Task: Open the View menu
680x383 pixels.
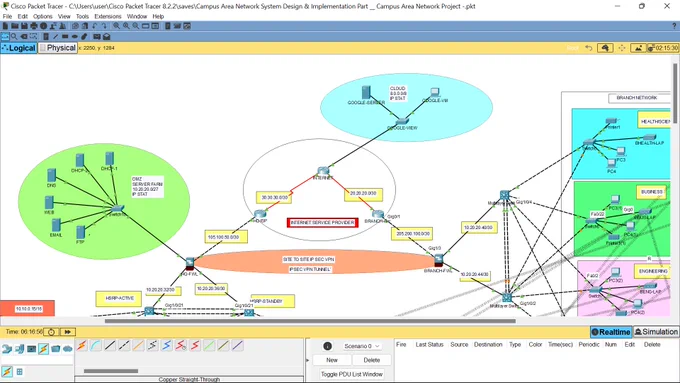Action: tap(64, 16)
